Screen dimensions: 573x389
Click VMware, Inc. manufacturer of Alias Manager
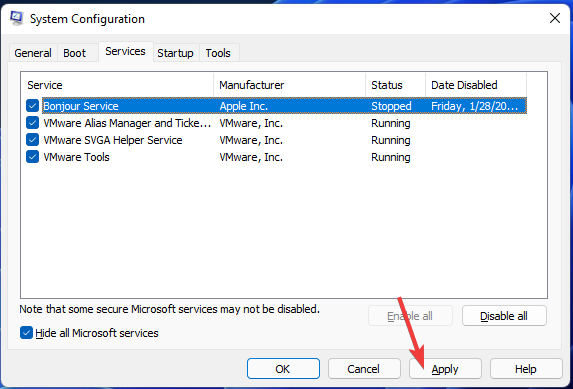[x=251, y=123]
